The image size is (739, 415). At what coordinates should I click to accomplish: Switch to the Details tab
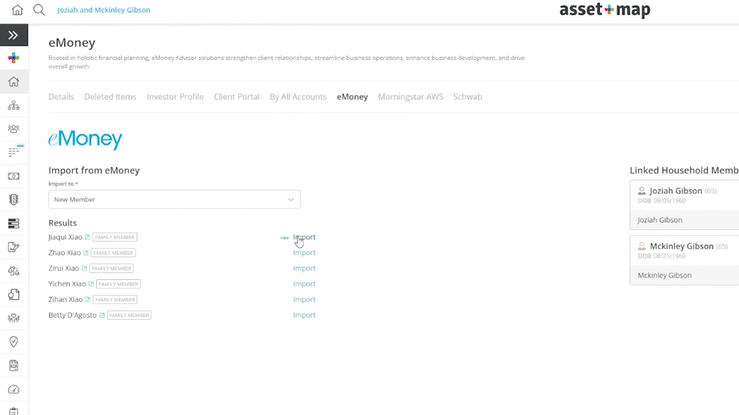(x=61, y=97)
